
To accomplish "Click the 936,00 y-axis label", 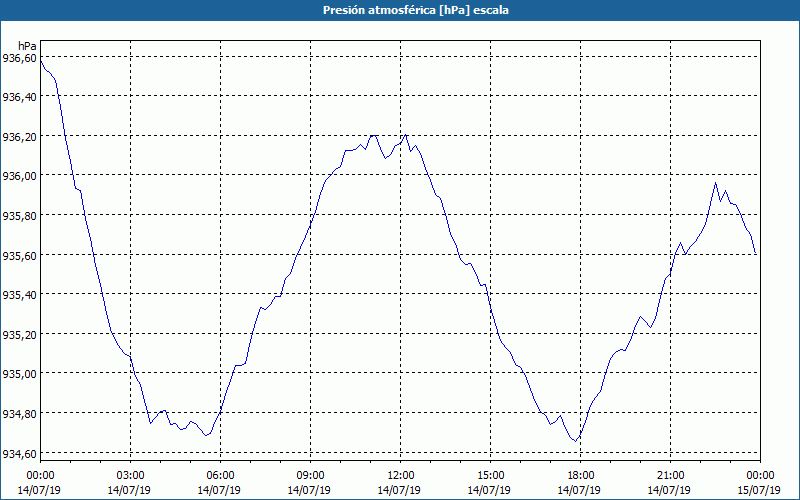I will pyautogui.click(x=19, y=176).
